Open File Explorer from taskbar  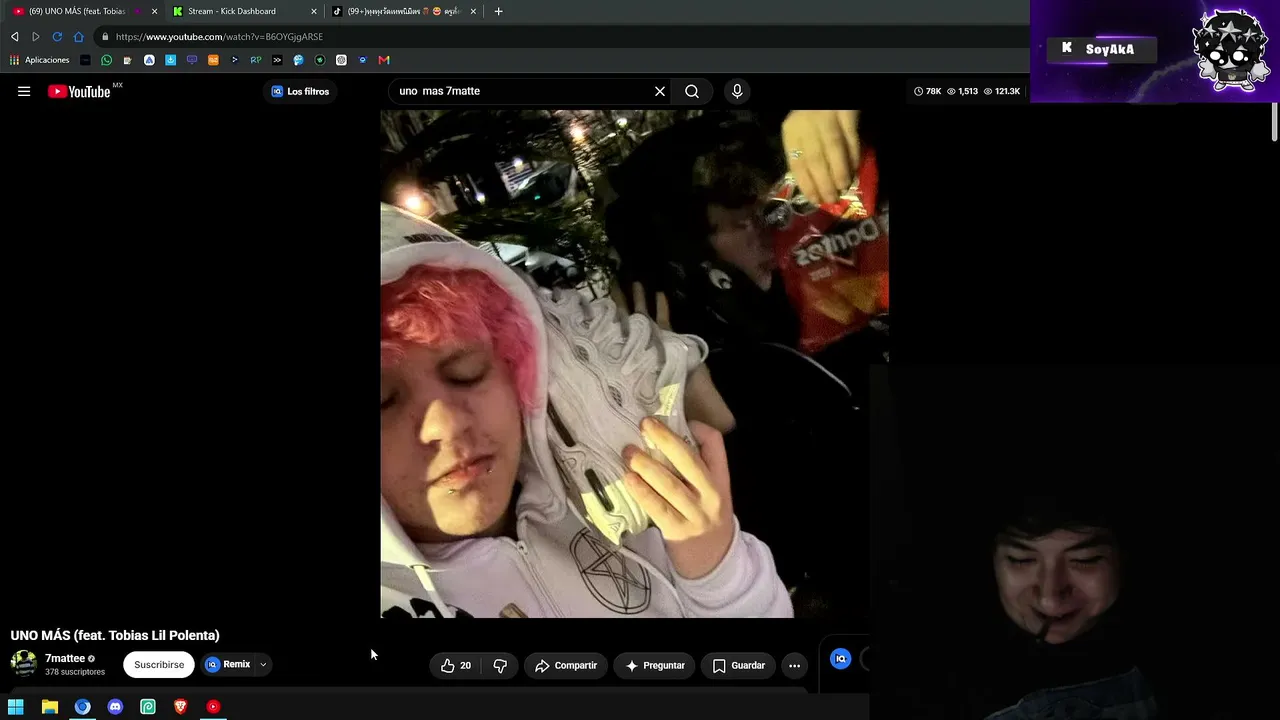[49, 707]
